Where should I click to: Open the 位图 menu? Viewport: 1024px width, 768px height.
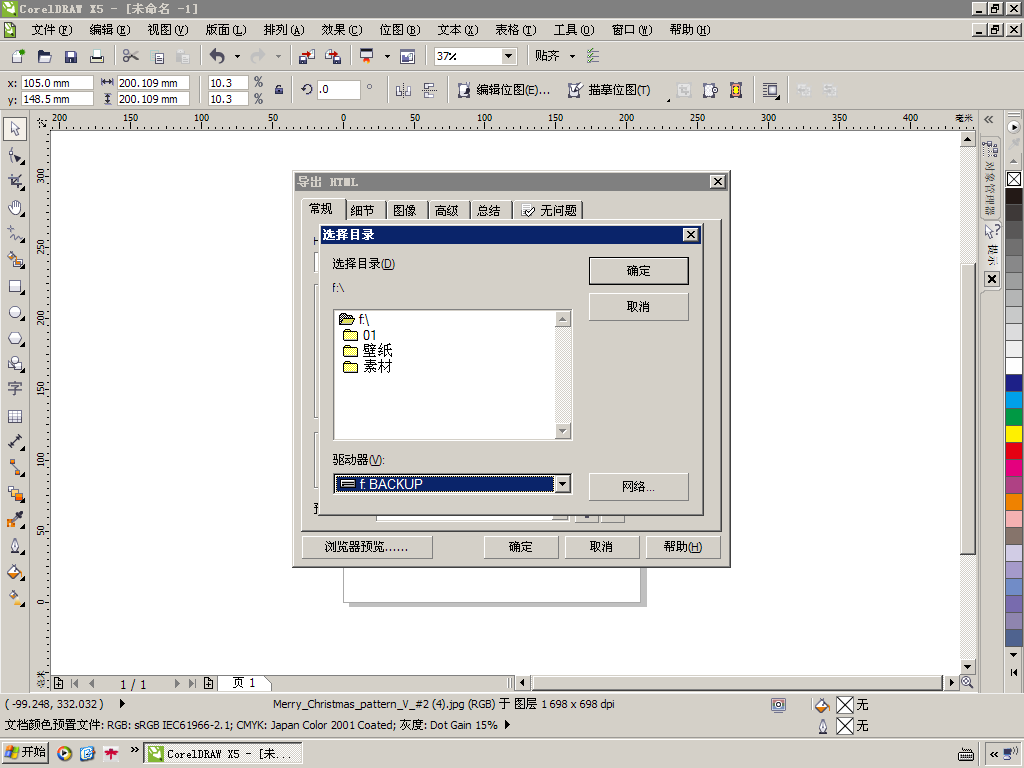click(400, 30)
